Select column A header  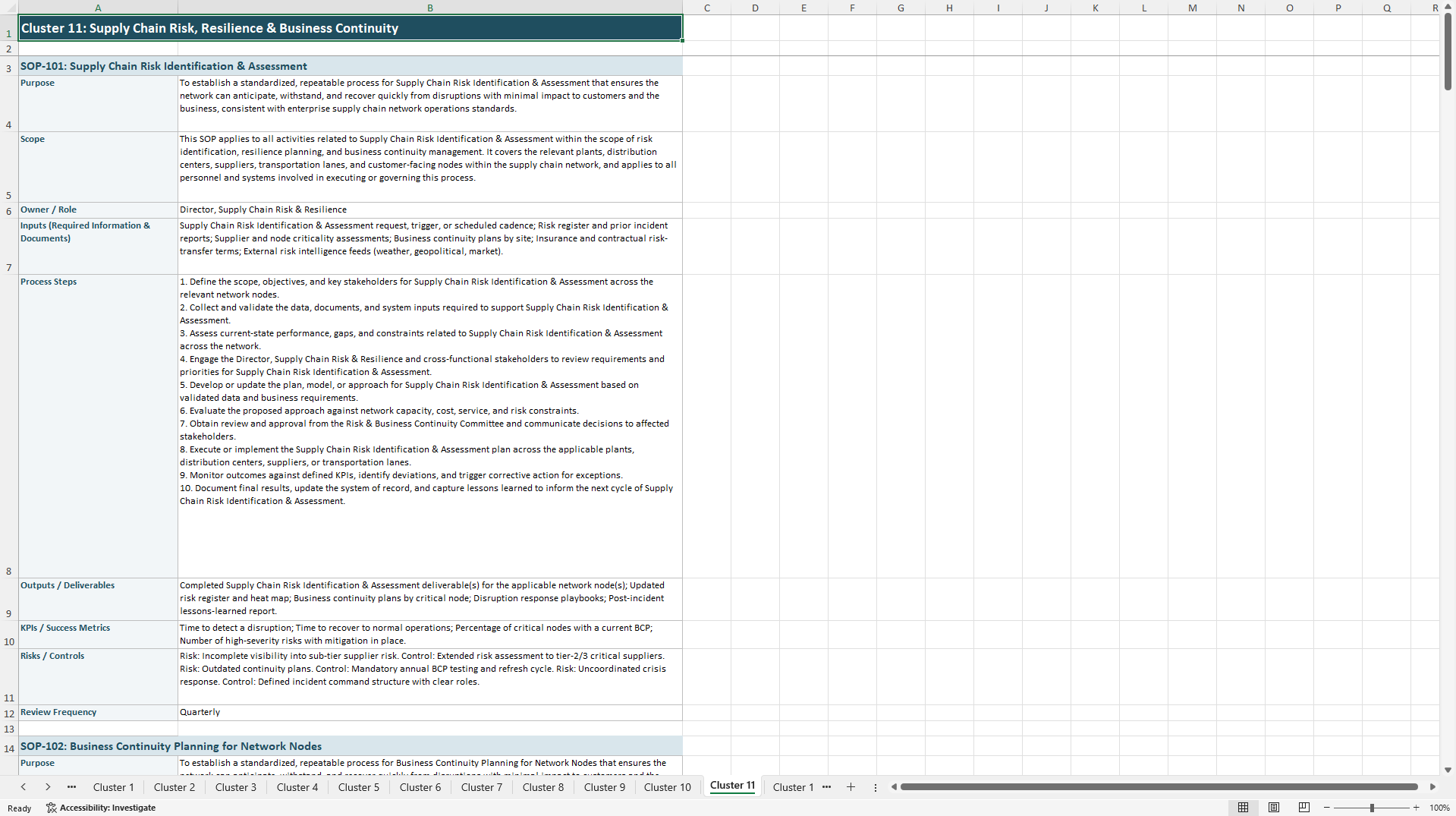(x=98, y=8)
